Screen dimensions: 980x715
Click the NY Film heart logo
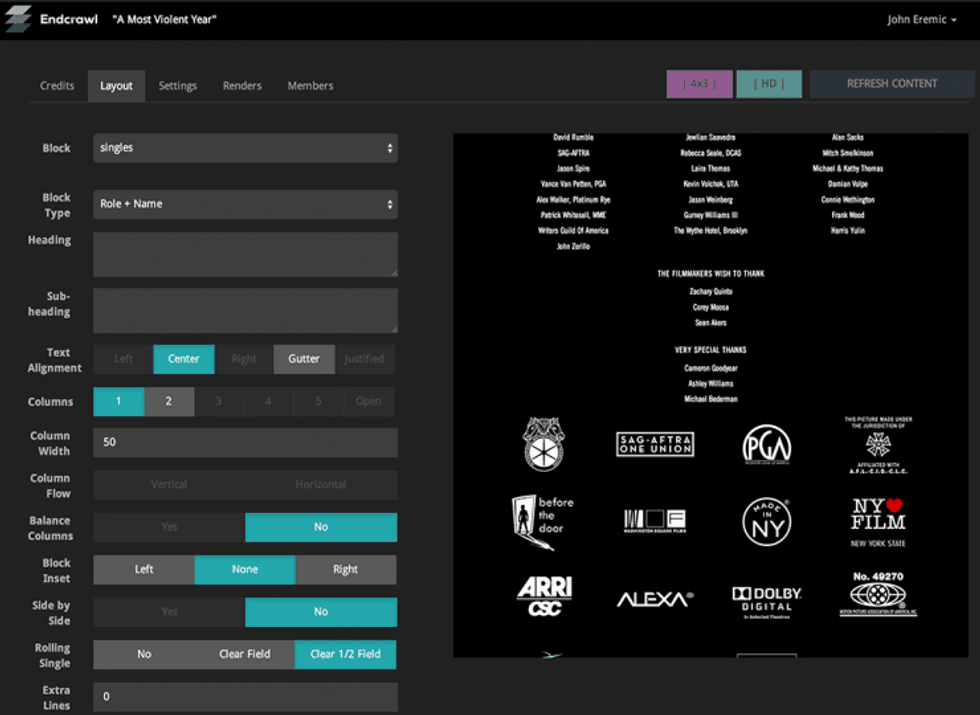pyautogui.click(x=878, y=522)
